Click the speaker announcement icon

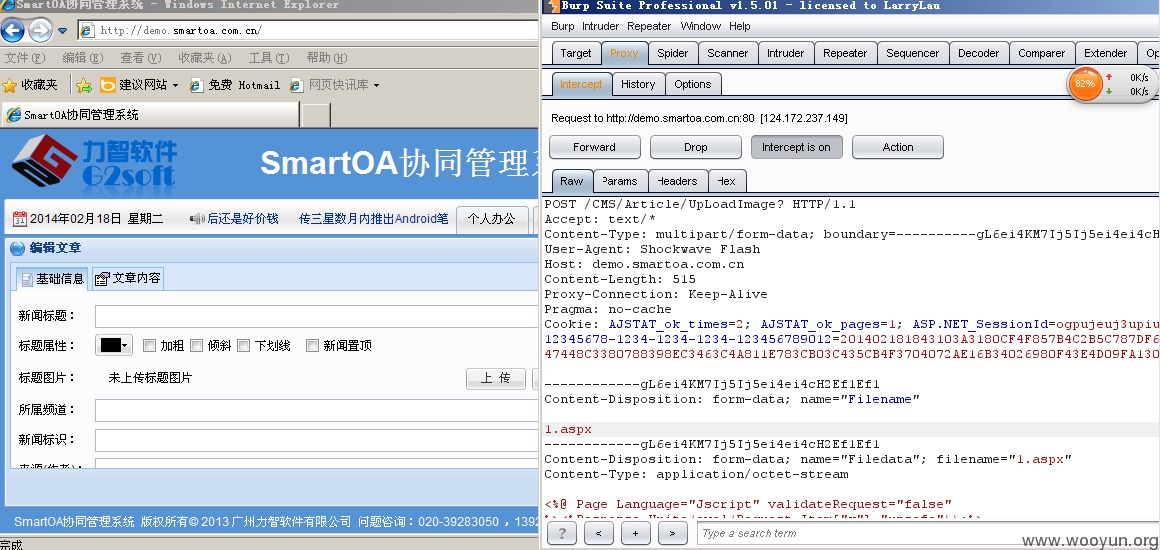197,218
